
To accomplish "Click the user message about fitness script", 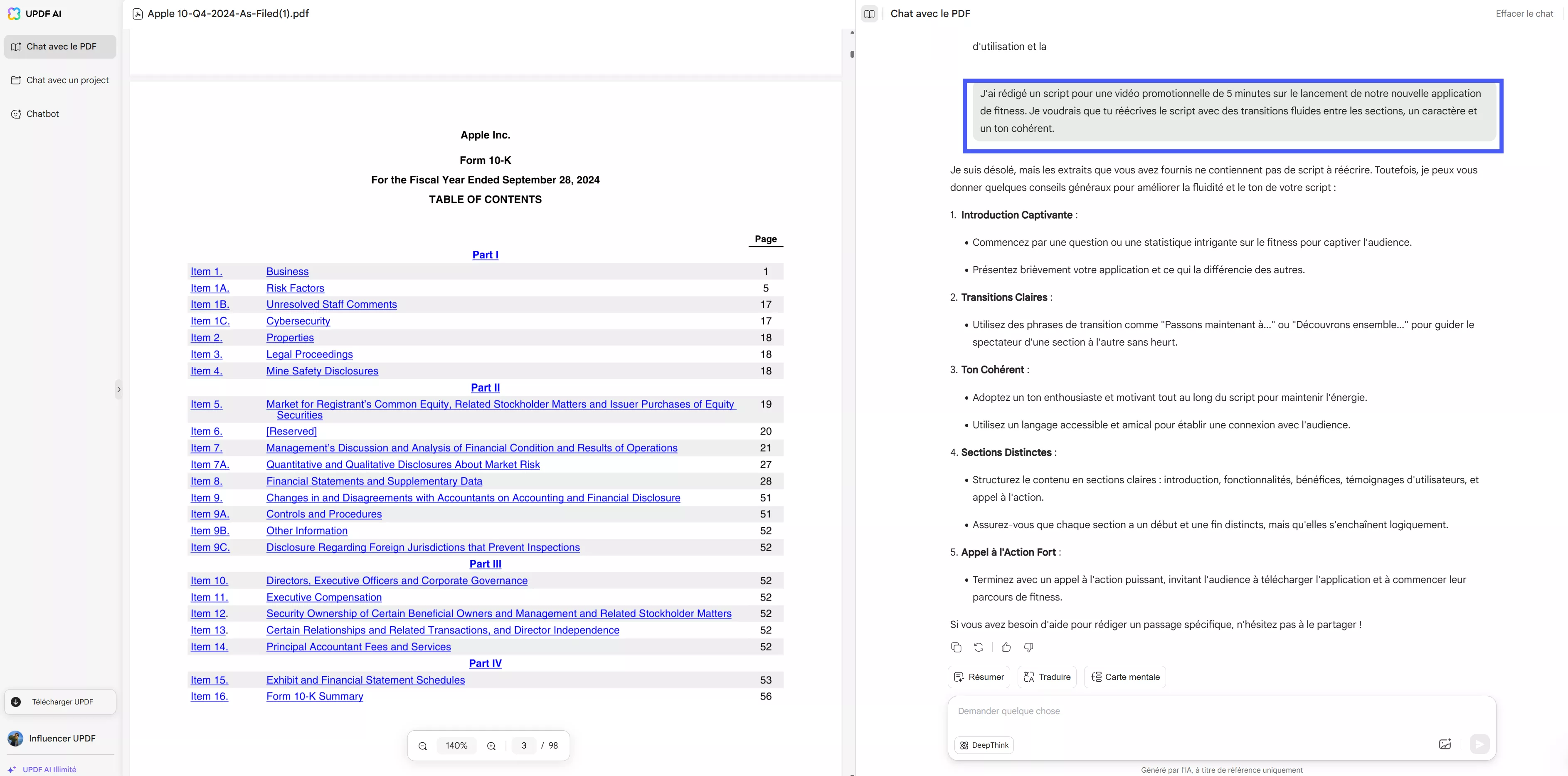I will click(x=1235, y=111).
